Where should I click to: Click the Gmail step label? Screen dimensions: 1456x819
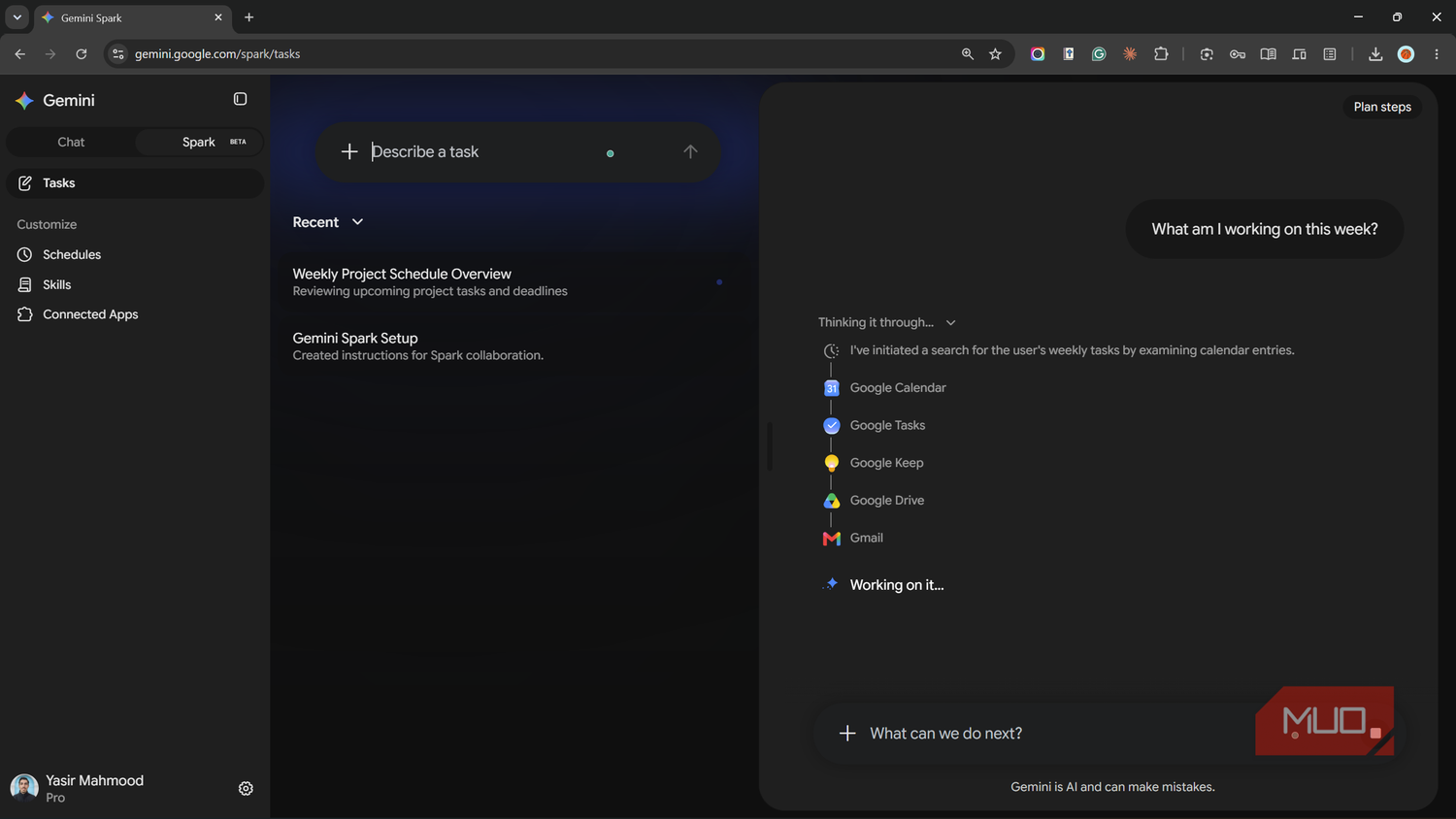(867, 538)
